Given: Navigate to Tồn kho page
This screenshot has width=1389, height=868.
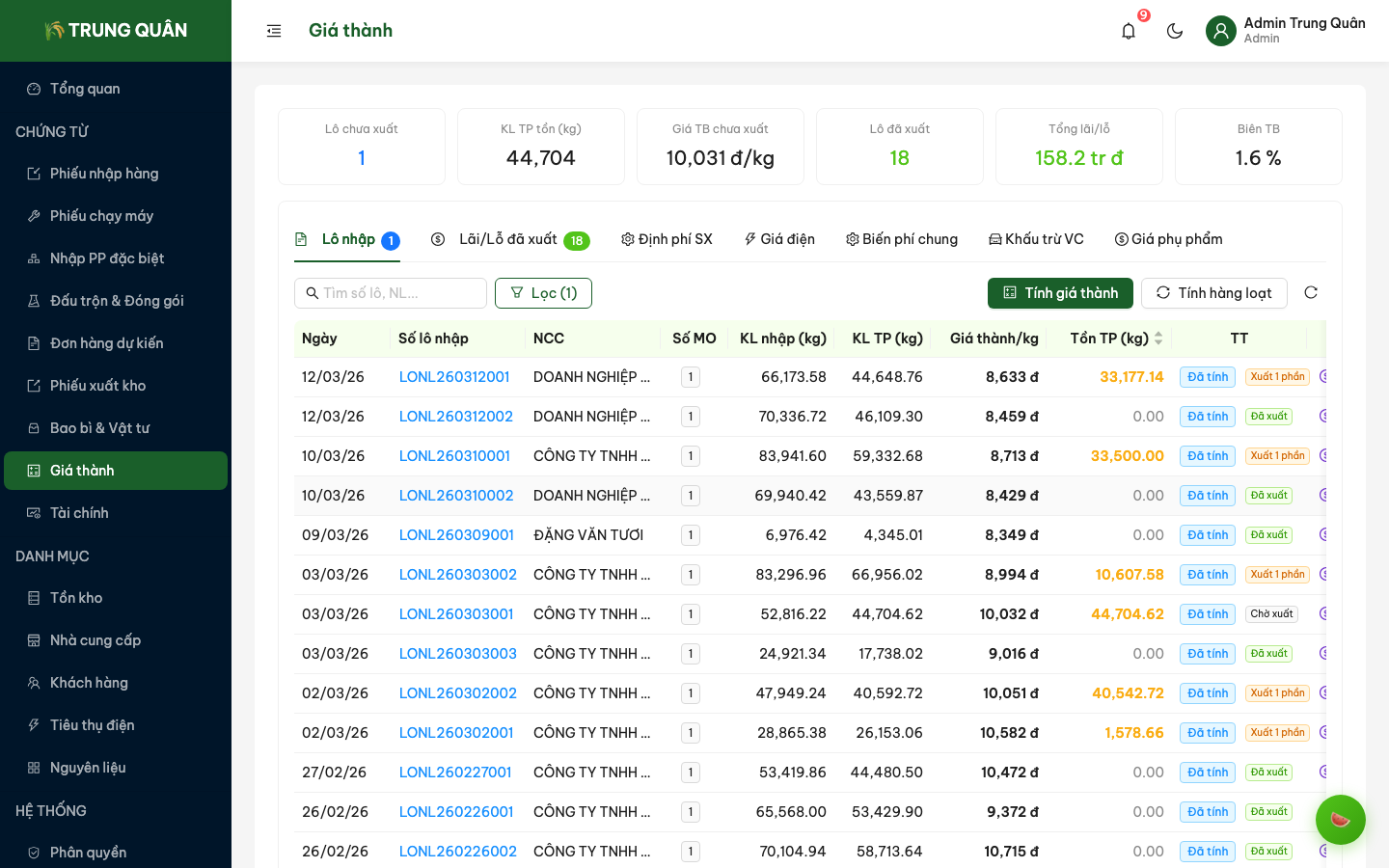Looking at the screenshot, I should click(76, 598).
